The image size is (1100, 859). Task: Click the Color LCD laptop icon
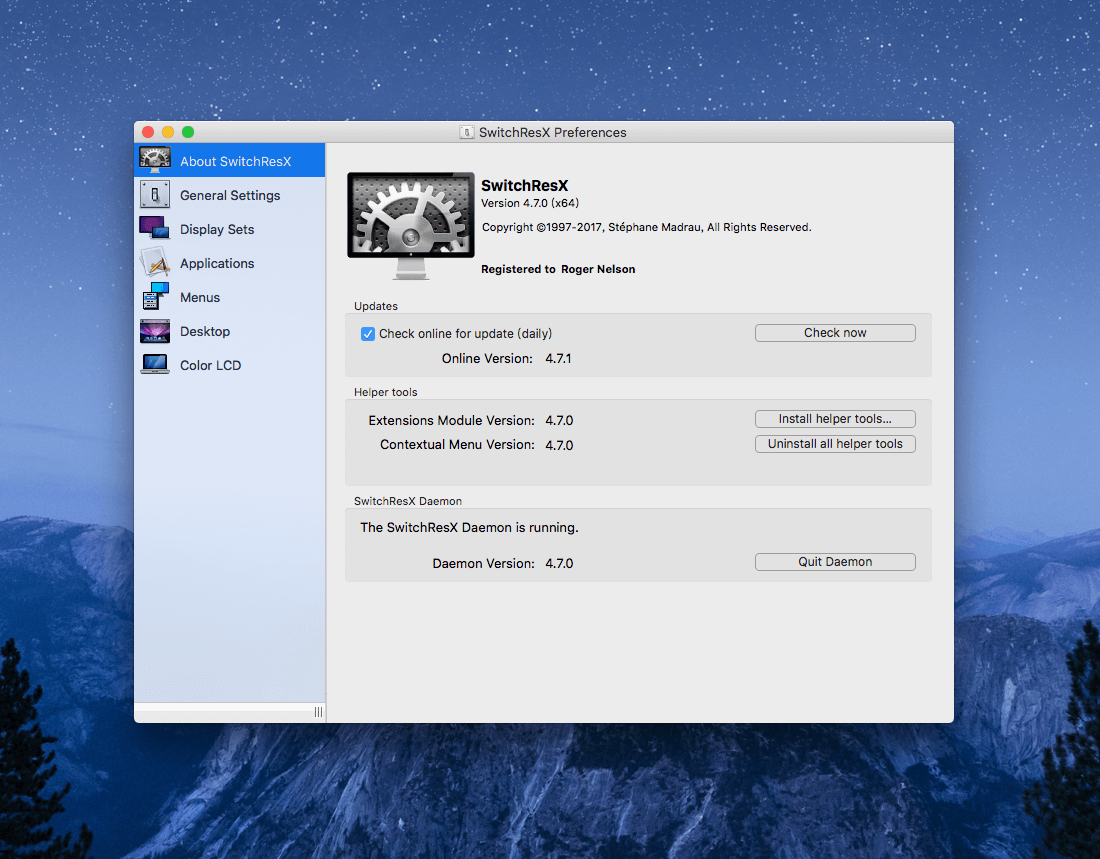[154, 364]
